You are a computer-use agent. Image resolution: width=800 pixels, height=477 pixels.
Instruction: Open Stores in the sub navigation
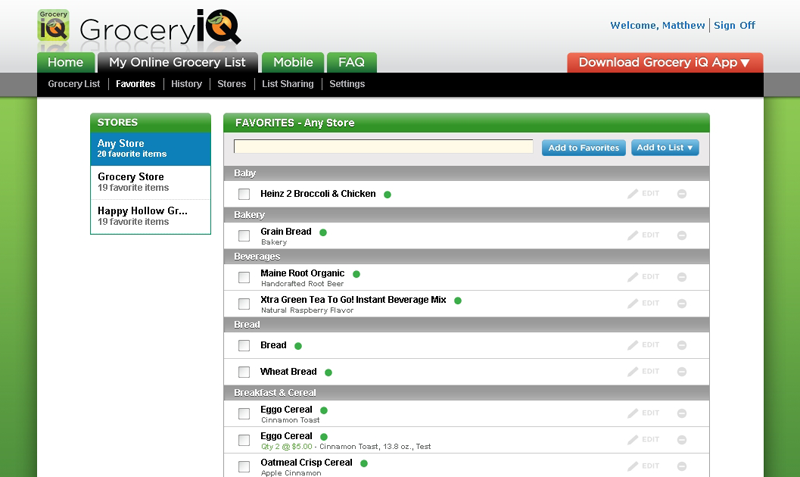[232, 84]
